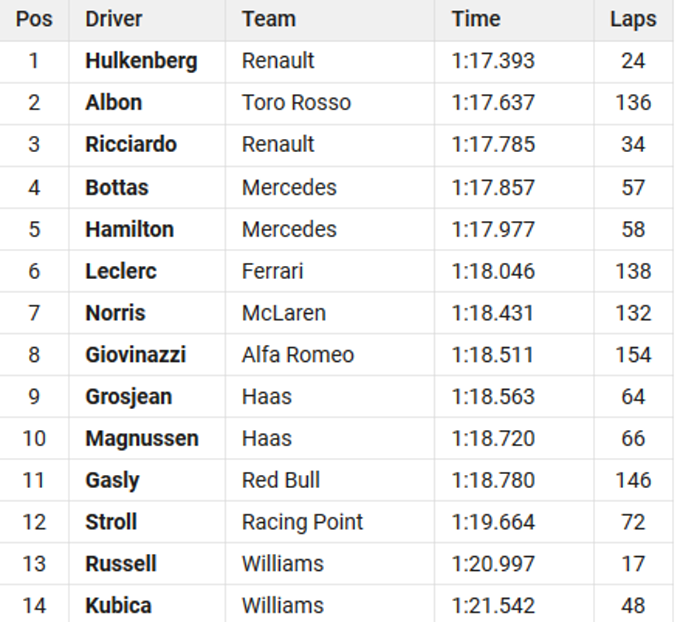680x622 pixels.
Task: Click the Alfa Romeo team cell
Action: point(298,355)
